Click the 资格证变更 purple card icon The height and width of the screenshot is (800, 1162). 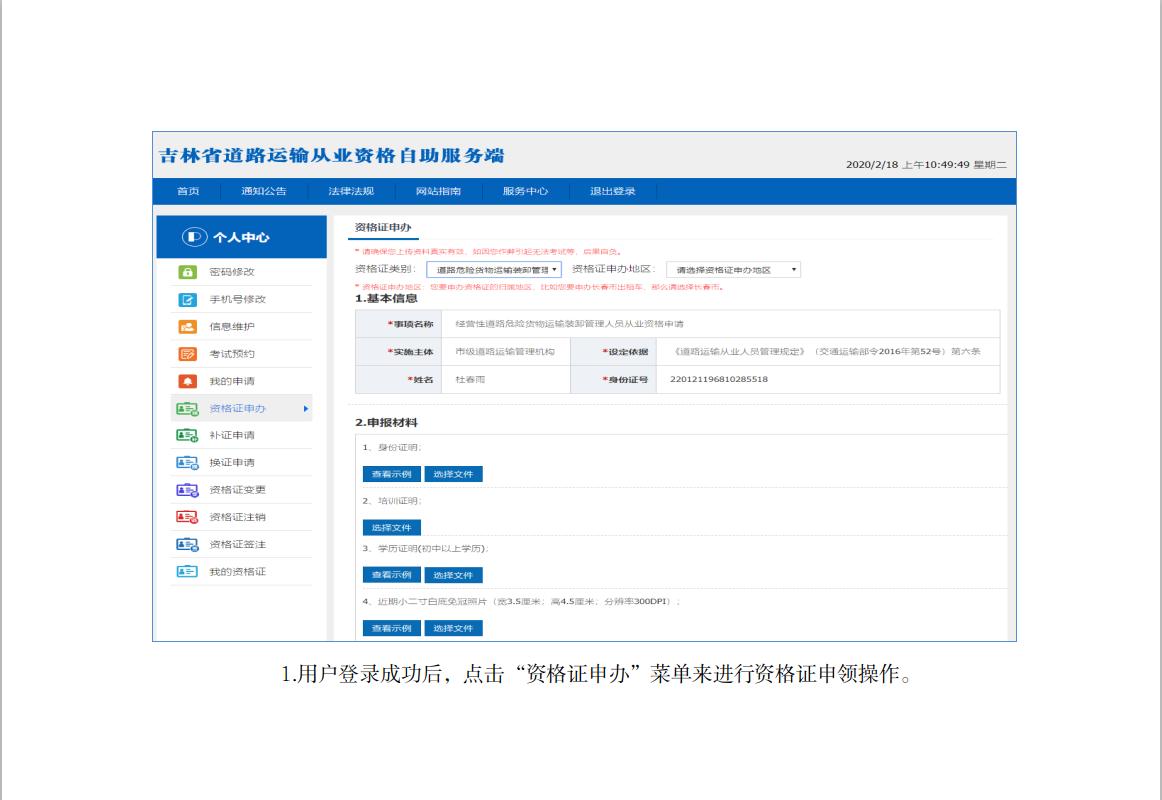[187, 490]
